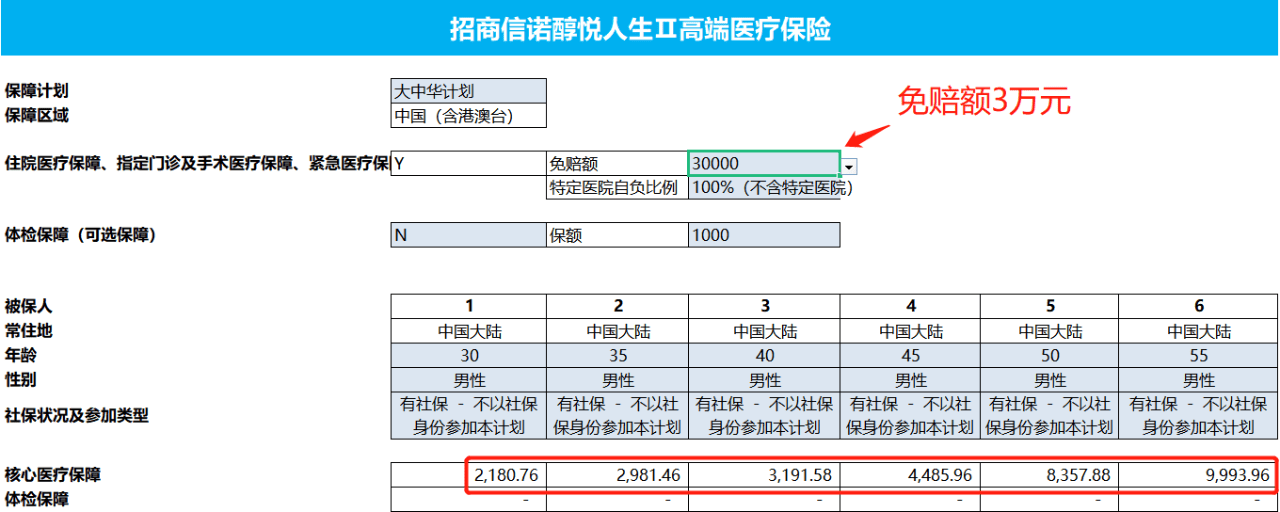Click the 体检保障（可选保障）row label
Viewport: 1280px width, 512px height.
[81, 235]
